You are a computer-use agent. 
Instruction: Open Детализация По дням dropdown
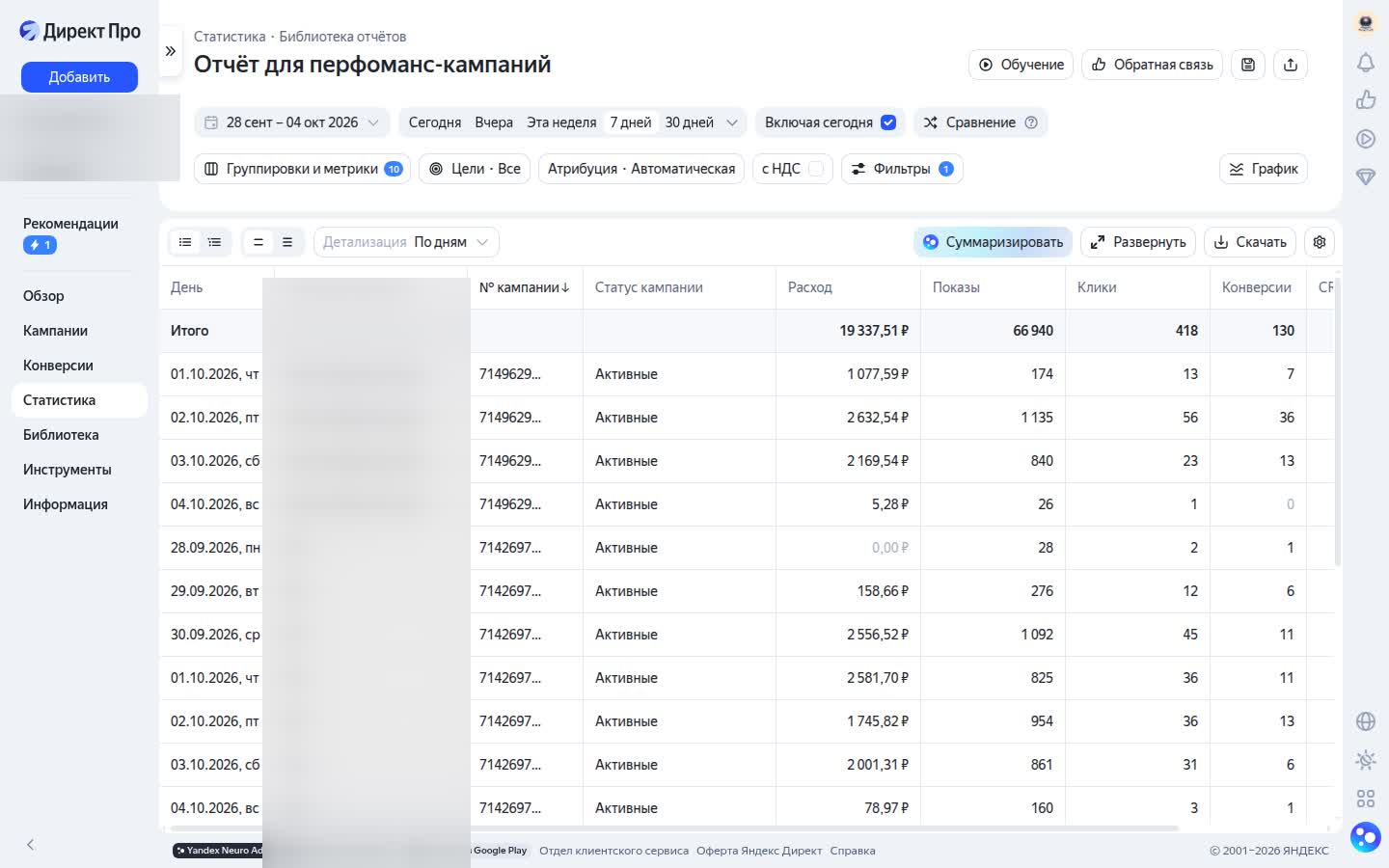[406, 242]
